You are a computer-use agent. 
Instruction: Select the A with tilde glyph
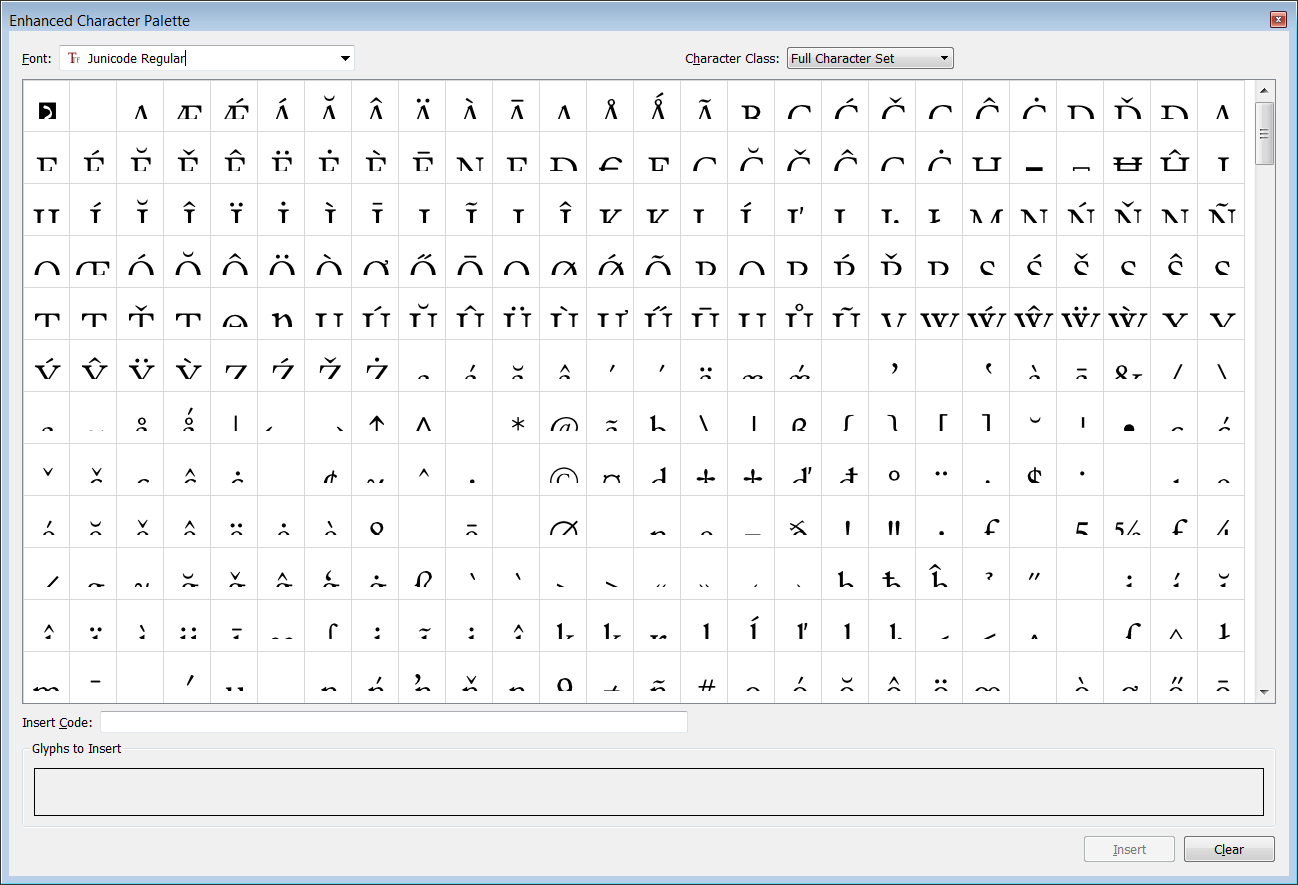[705, 110]
